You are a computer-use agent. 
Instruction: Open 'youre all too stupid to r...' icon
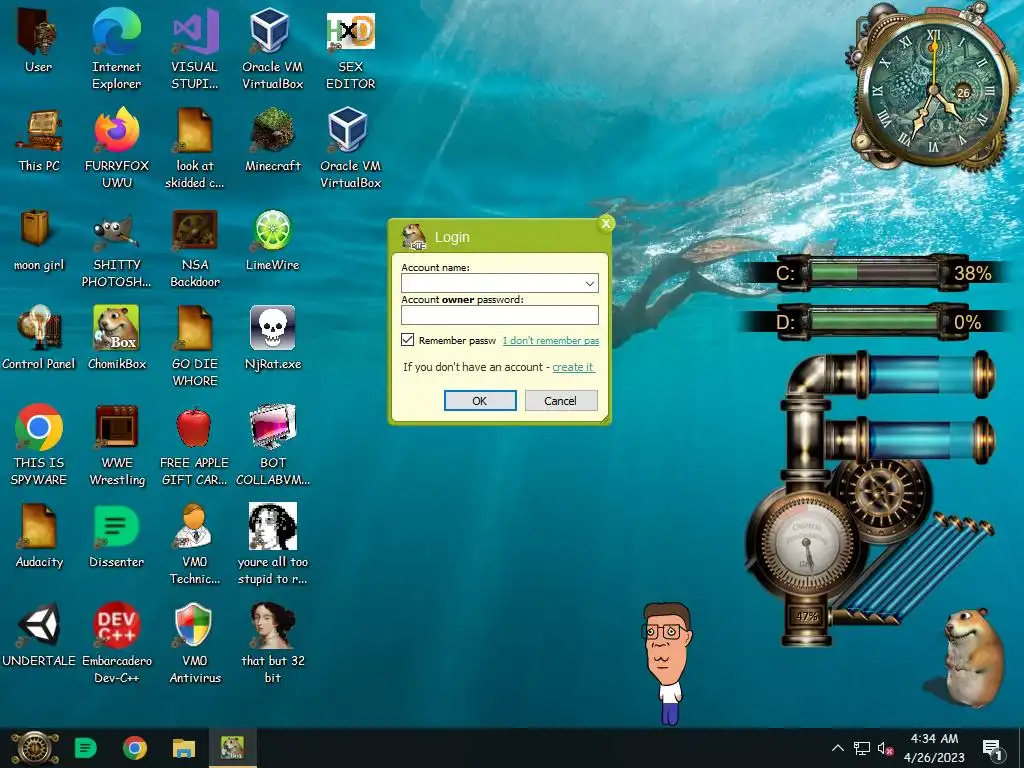click(x=273, y=544)
